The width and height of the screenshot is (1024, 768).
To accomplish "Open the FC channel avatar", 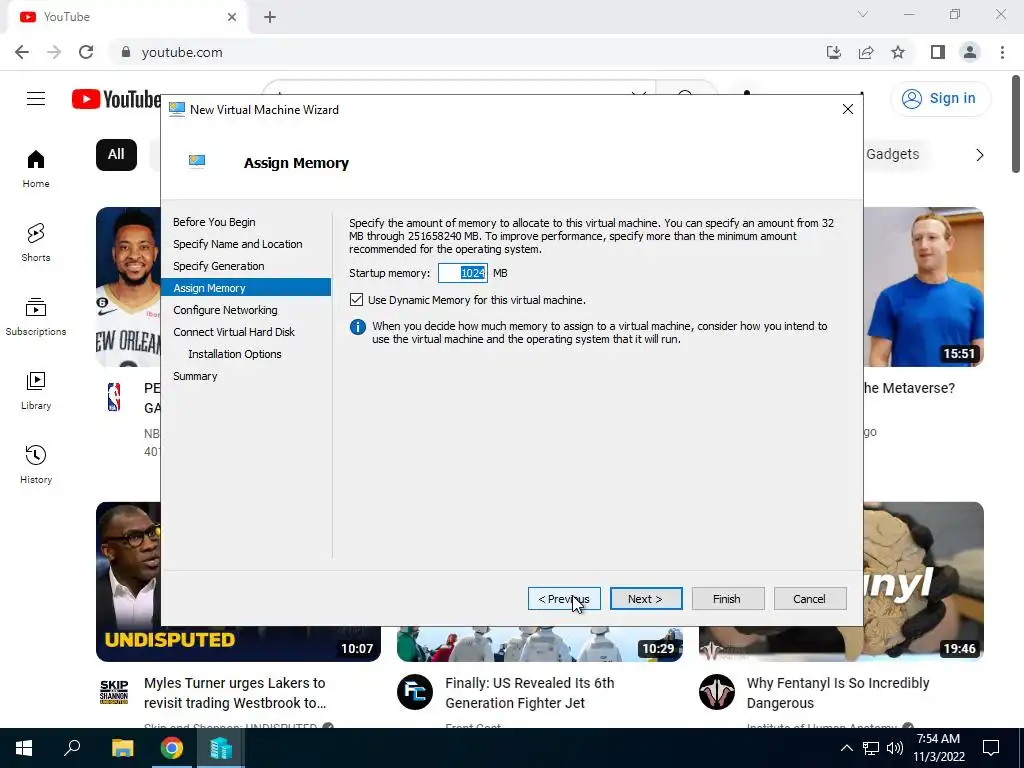I will coord(415,692).
